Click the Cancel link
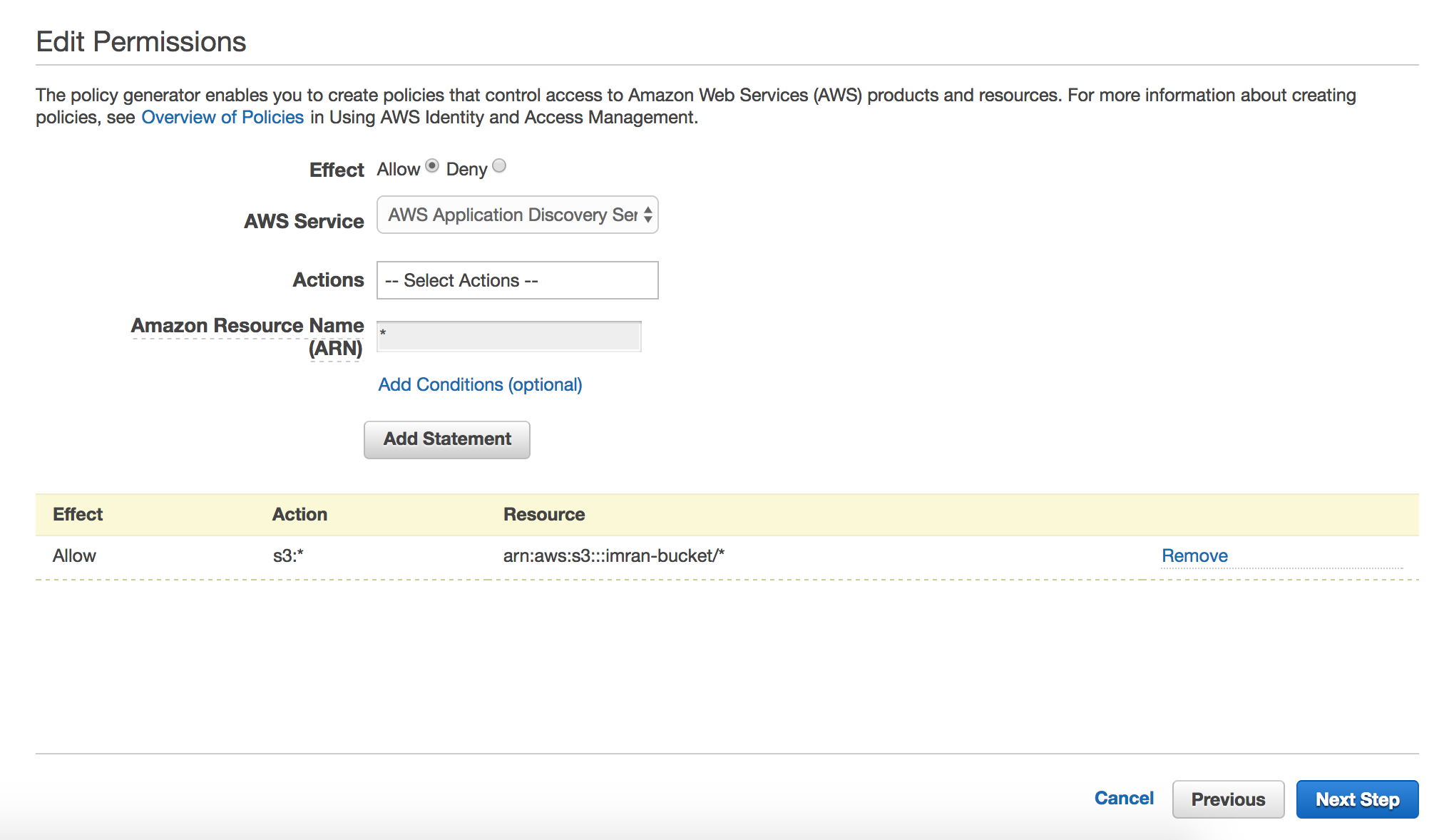The height and width of the screenshot is (840, 1449). 1124,799
